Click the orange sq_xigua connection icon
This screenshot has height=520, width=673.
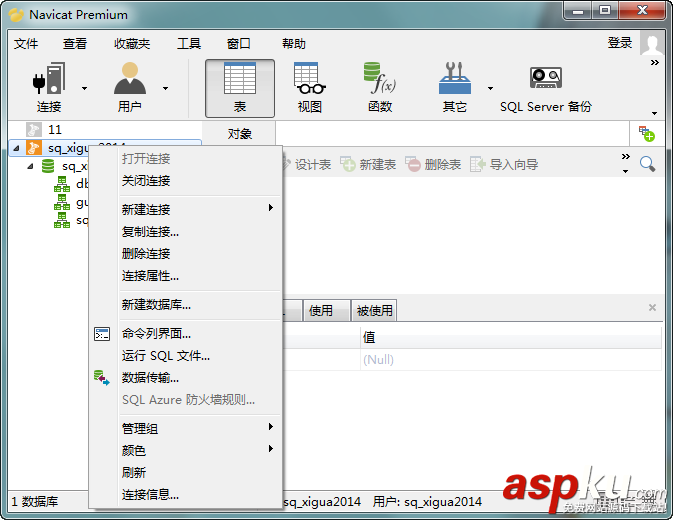point(33,148)
